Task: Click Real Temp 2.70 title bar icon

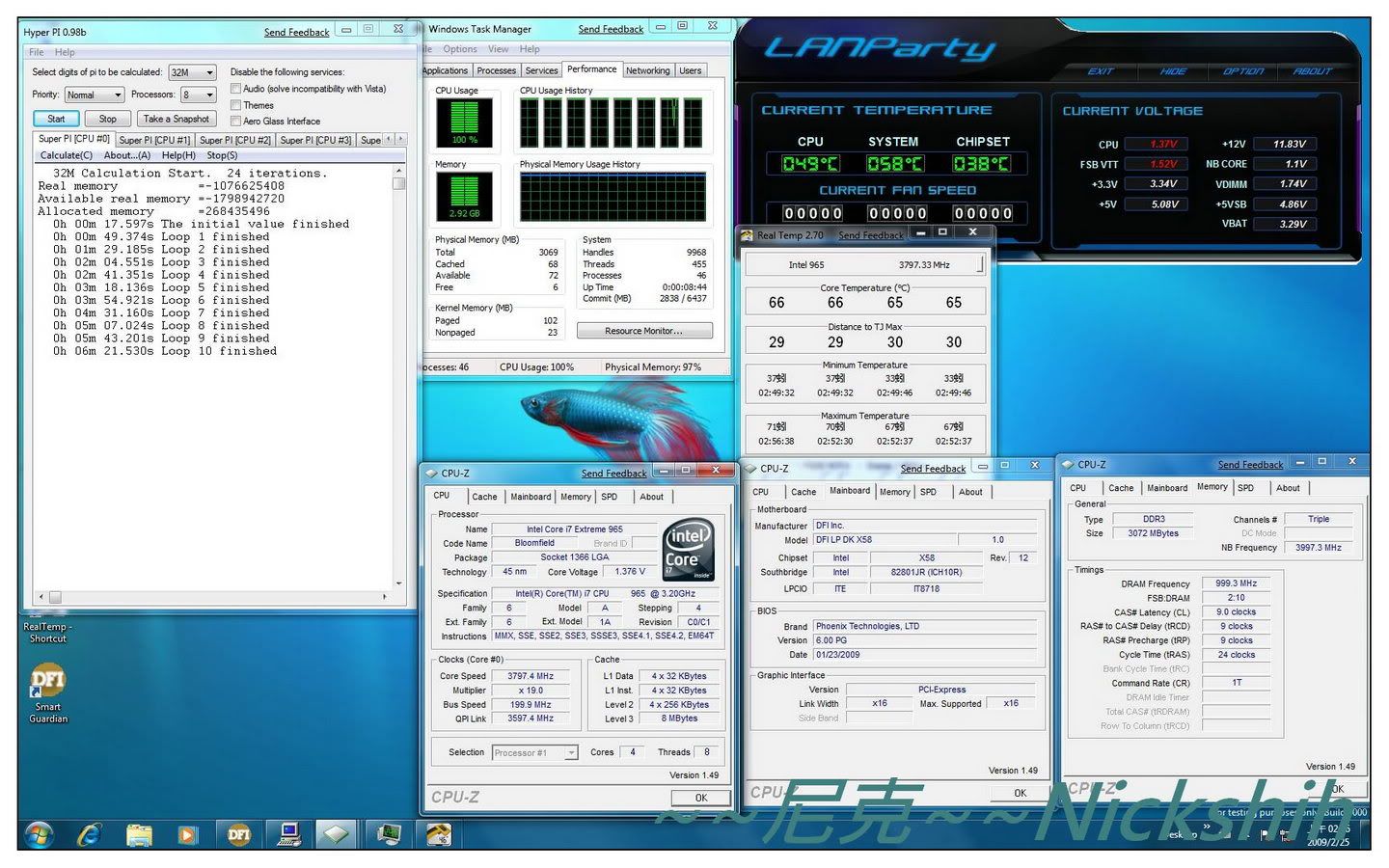Action: point(747,234)
